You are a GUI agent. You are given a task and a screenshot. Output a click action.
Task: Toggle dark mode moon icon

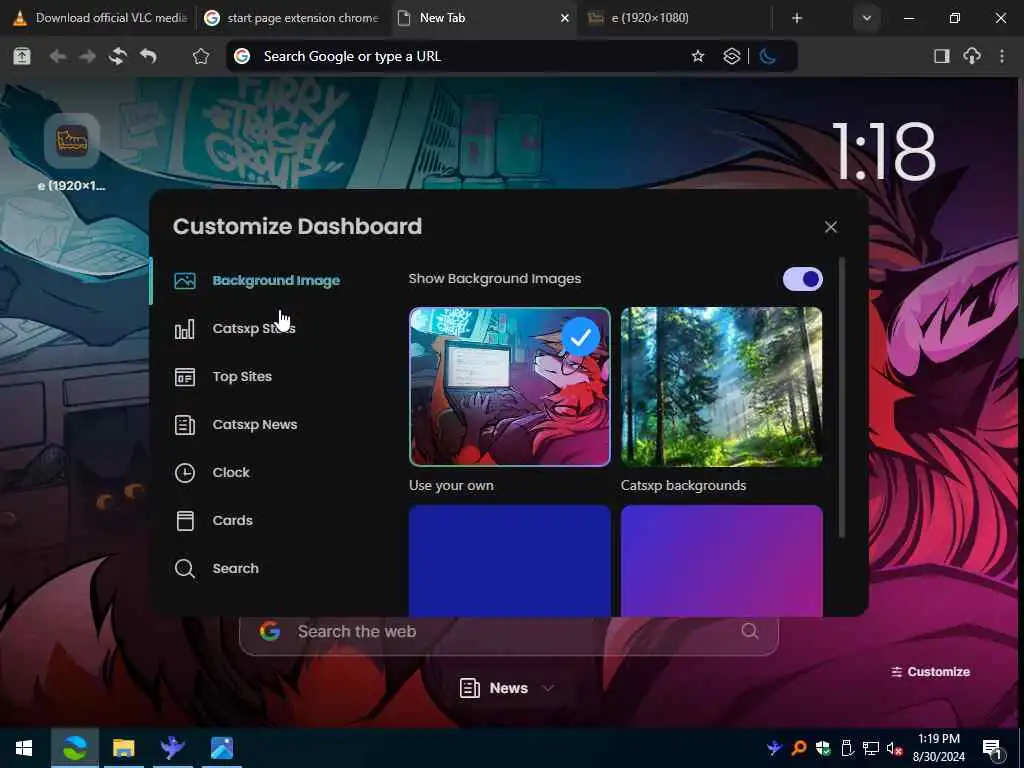(x=768, y=56)
